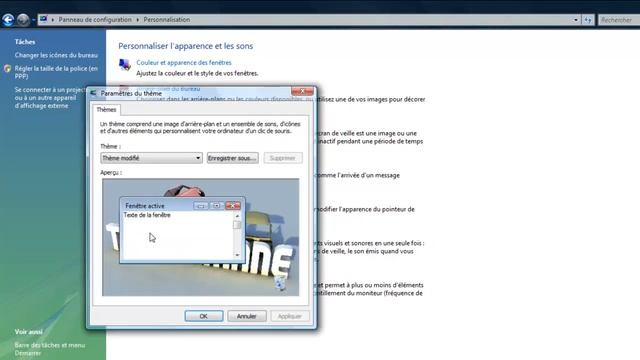The image size is (640, 360).
Task: Open 'Régler la taille de la police'
Action: (56, 72)
